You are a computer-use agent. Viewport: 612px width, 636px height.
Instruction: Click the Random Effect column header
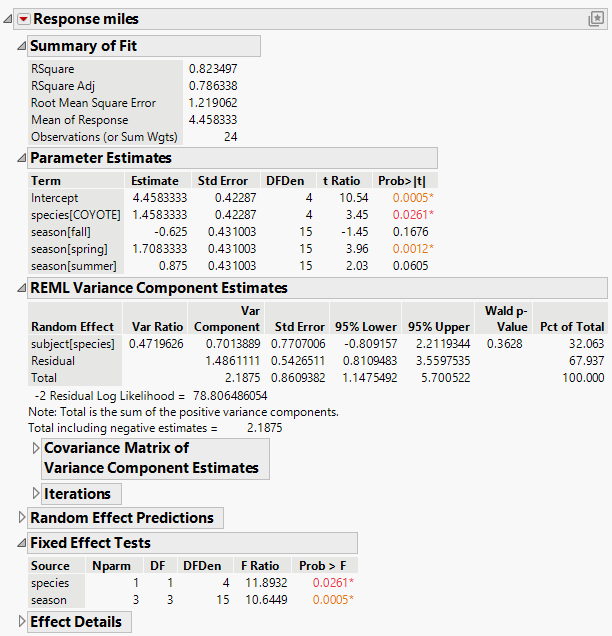tap(71, 327)
